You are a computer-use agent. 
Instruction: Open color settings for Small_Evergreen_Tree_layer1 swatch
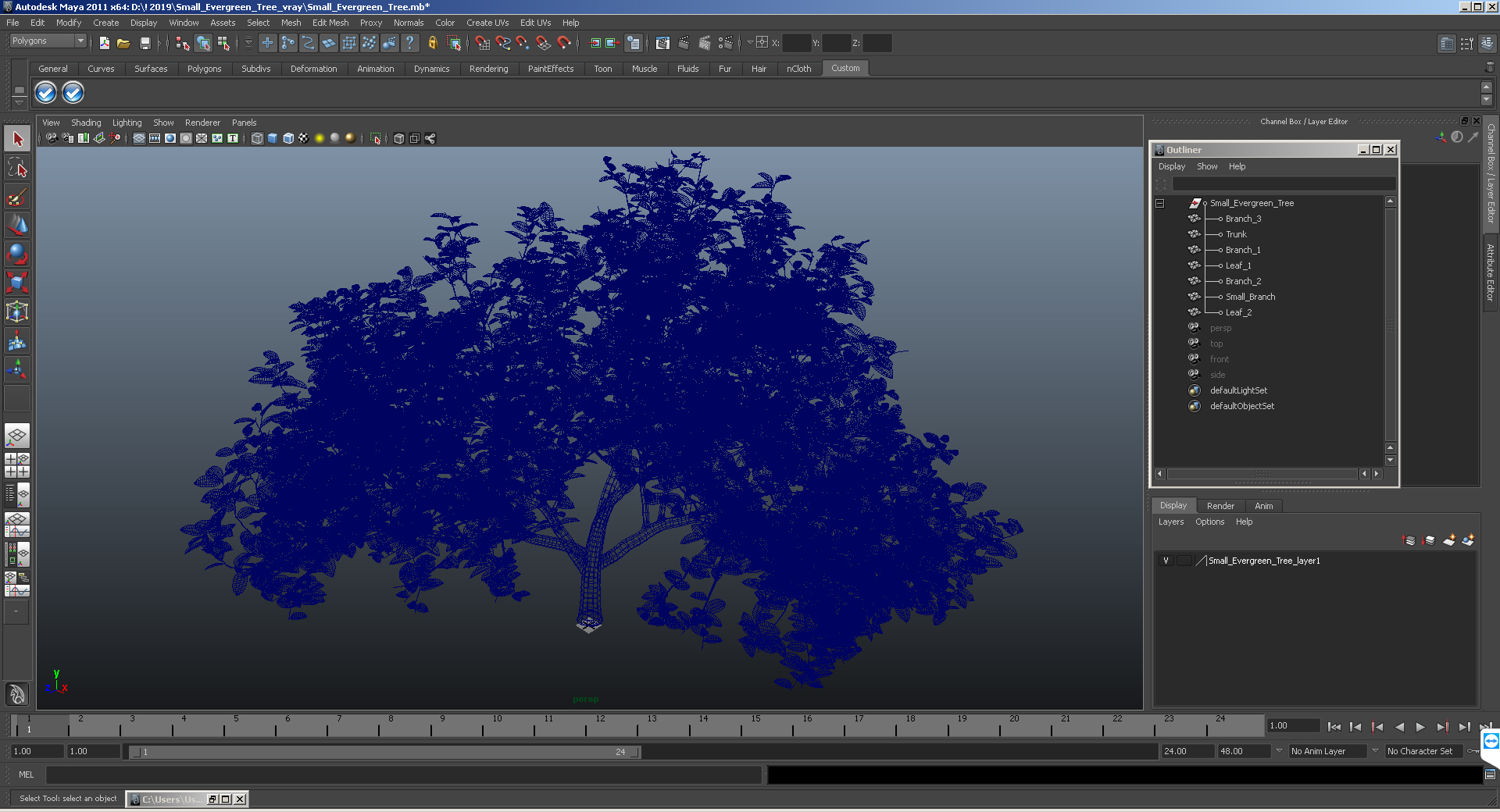[1202, 561]
